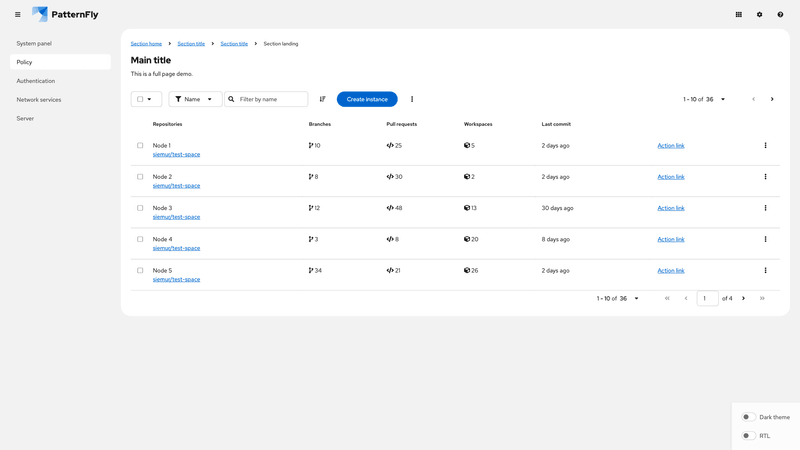
Task: Click pull request code icon for Node 4
Action: coord(390,239)
